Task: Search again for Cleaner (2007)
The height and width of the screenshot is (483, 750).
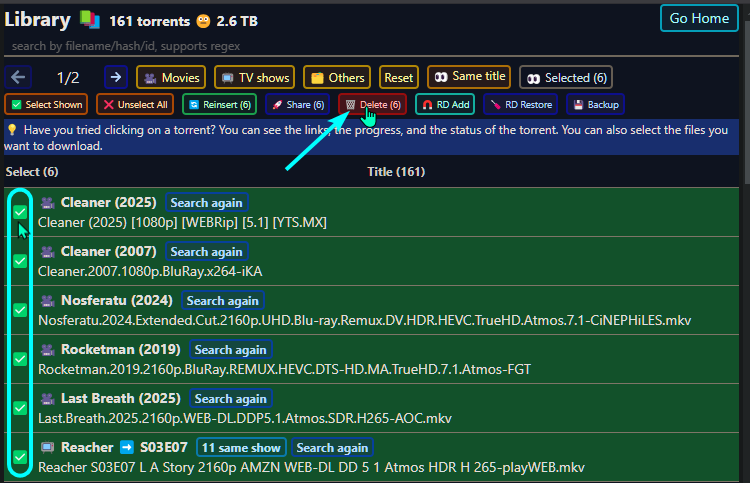Action: click(207, 252)
